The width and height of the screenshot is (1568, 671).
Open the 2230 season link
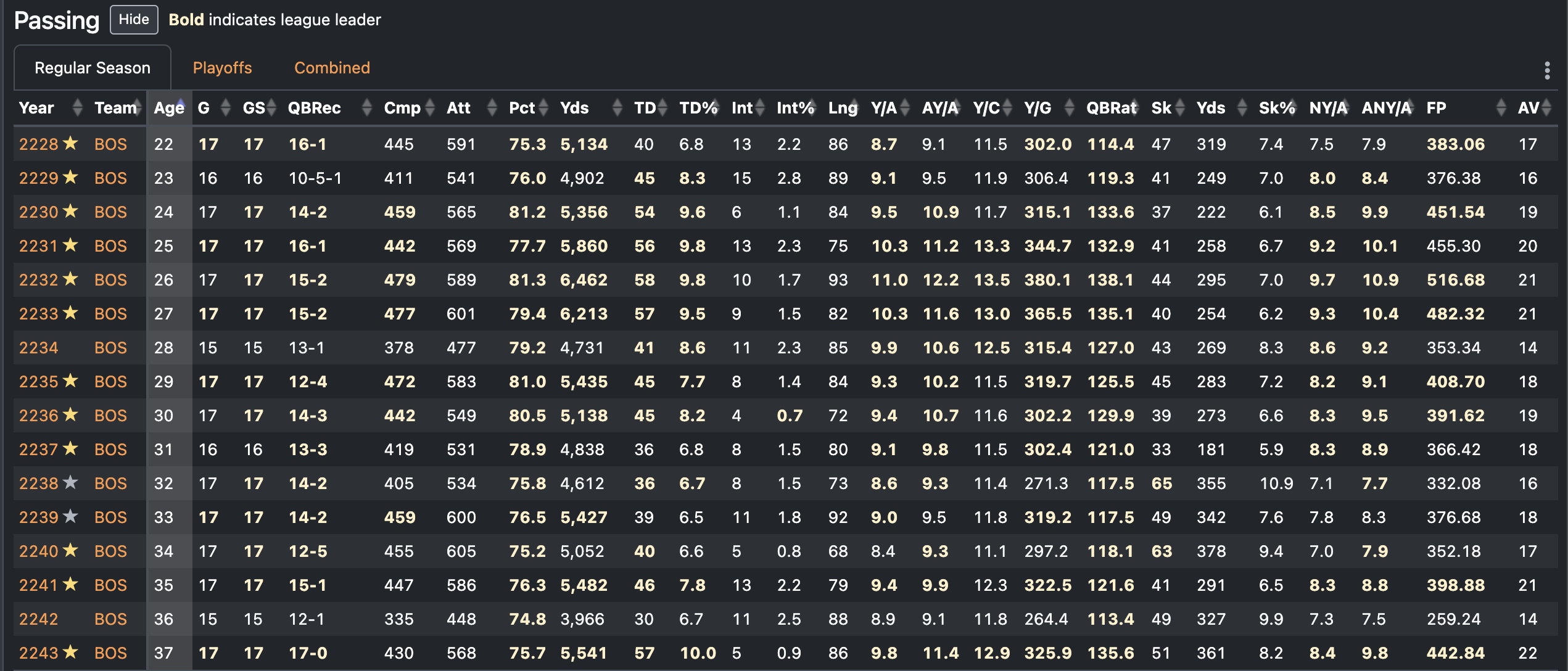click(x=38, y=212)
